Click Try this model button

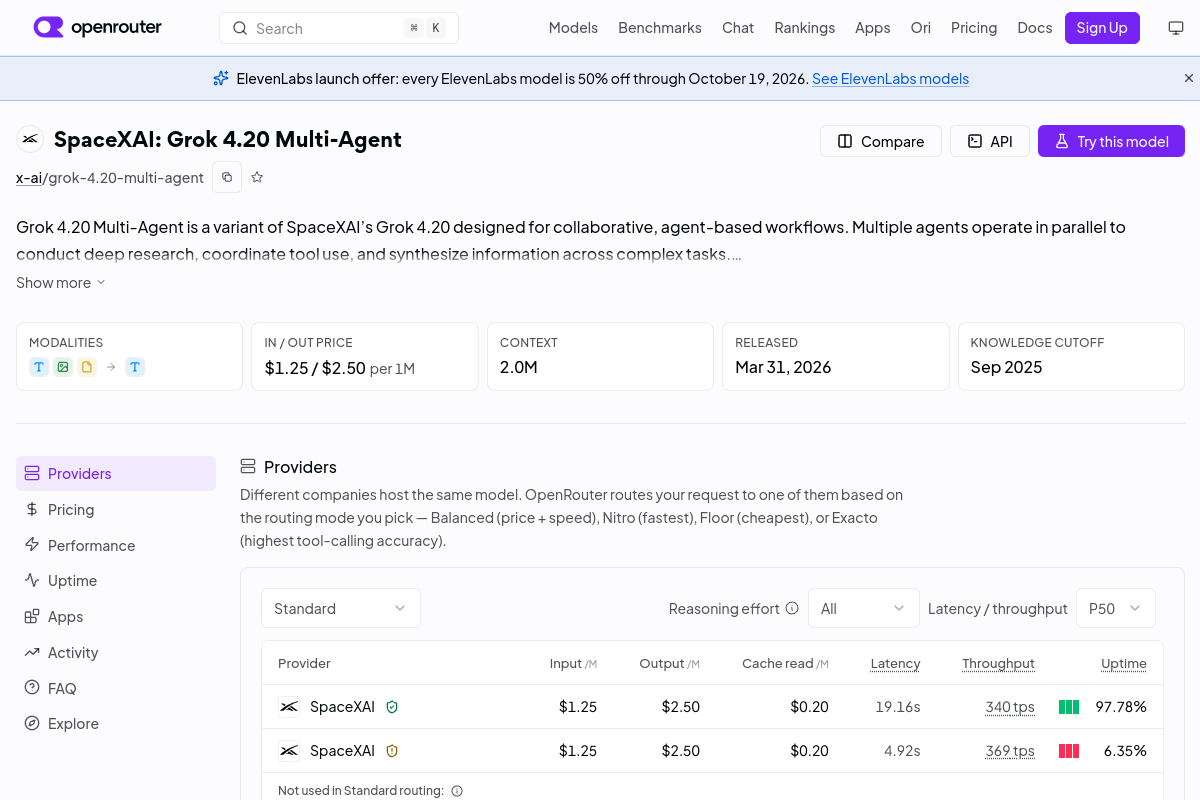click(x=1111, y=141)
